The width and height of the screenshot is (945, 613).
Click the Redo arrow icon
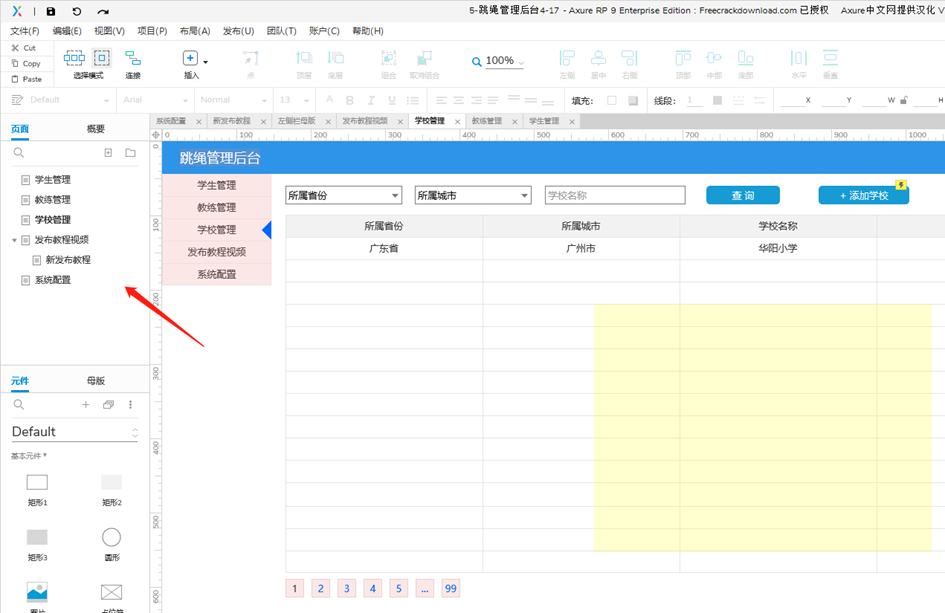pyautogui.click(x=103, y=11)
